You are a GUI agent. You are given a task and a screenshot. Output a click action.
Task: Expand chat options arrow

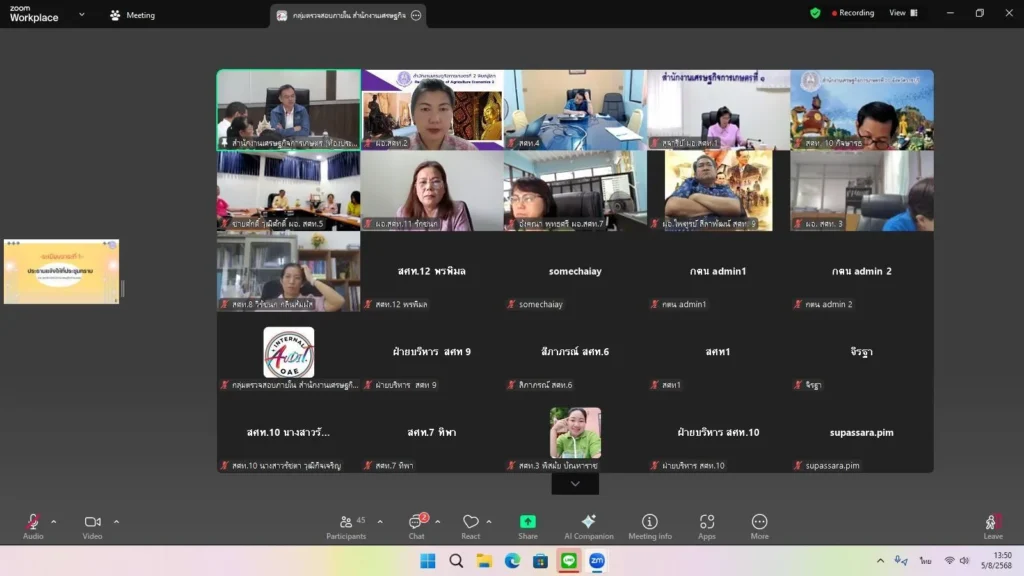(438, 522)
